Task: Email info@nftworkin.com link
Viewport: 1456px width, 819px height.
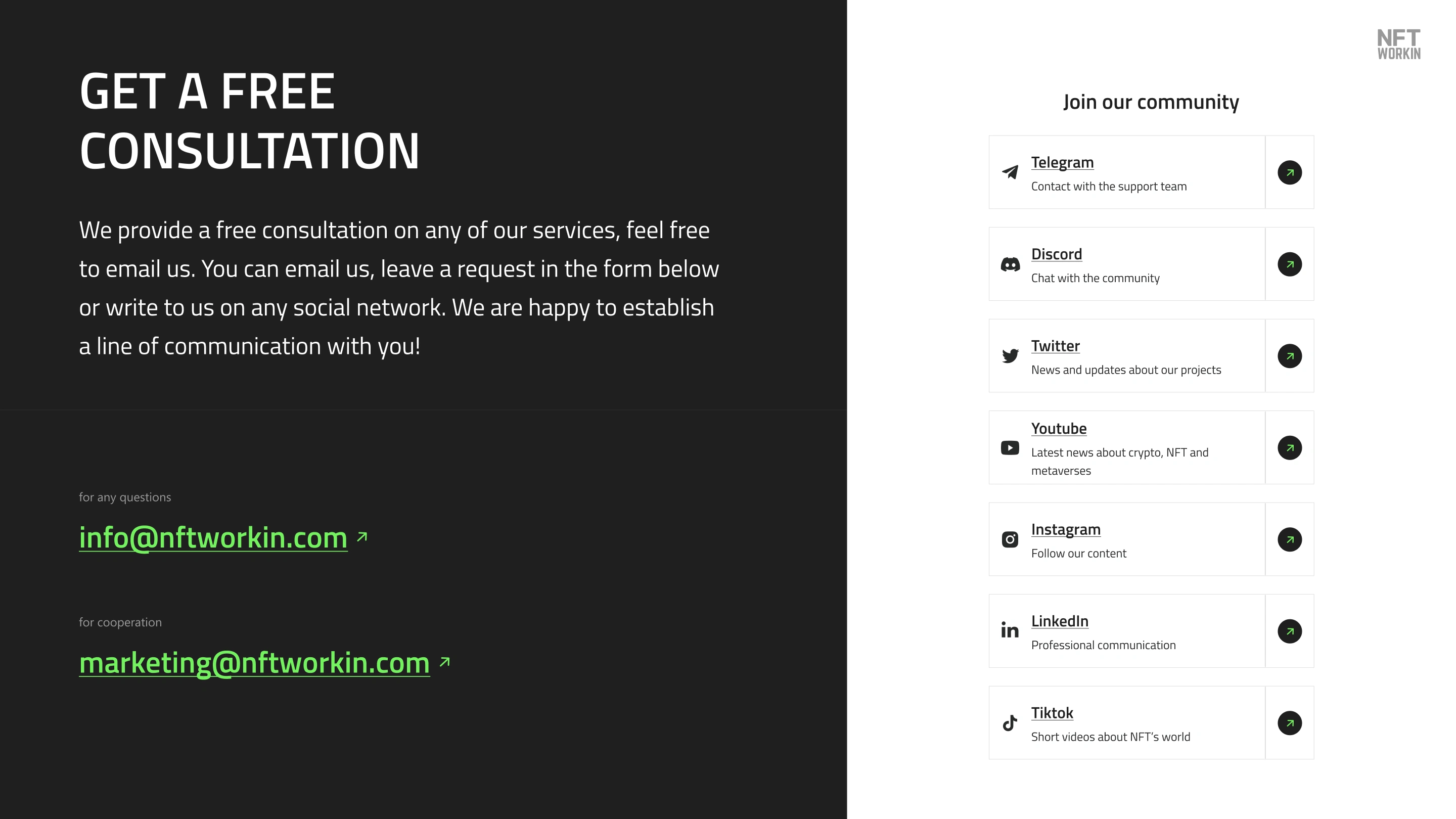Action: click(213, 537)
